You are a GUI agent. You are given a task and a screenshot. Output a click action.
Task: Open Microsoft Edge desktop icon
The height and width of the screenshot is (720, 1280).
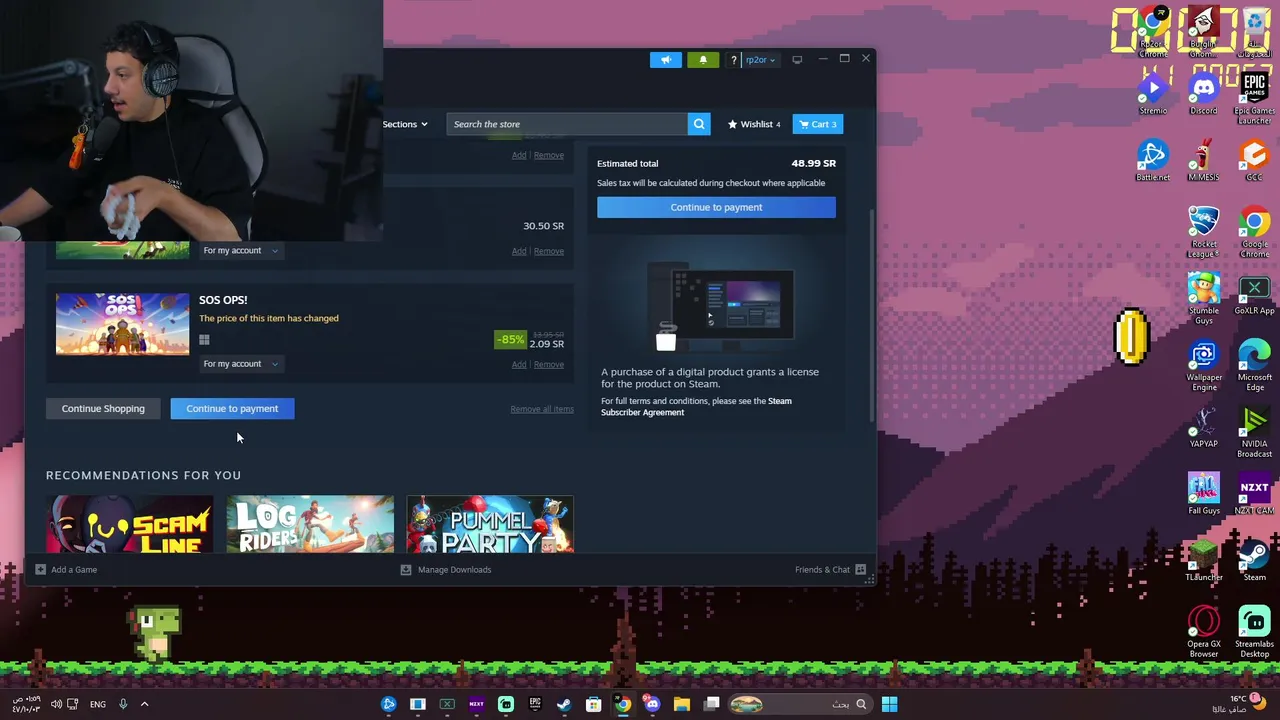[1254, 365]
